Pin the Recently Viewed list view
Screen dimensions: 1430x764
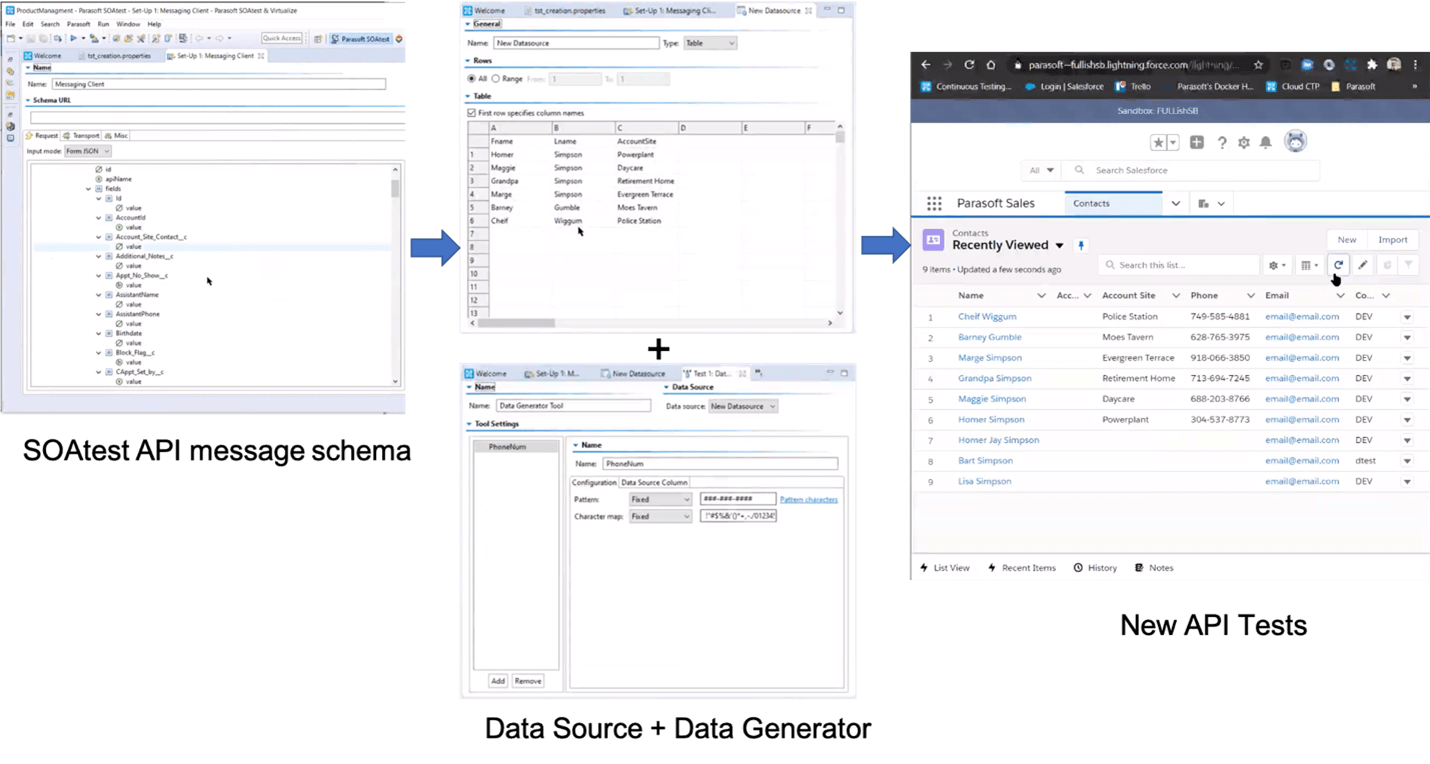(x=1081, y=245)
